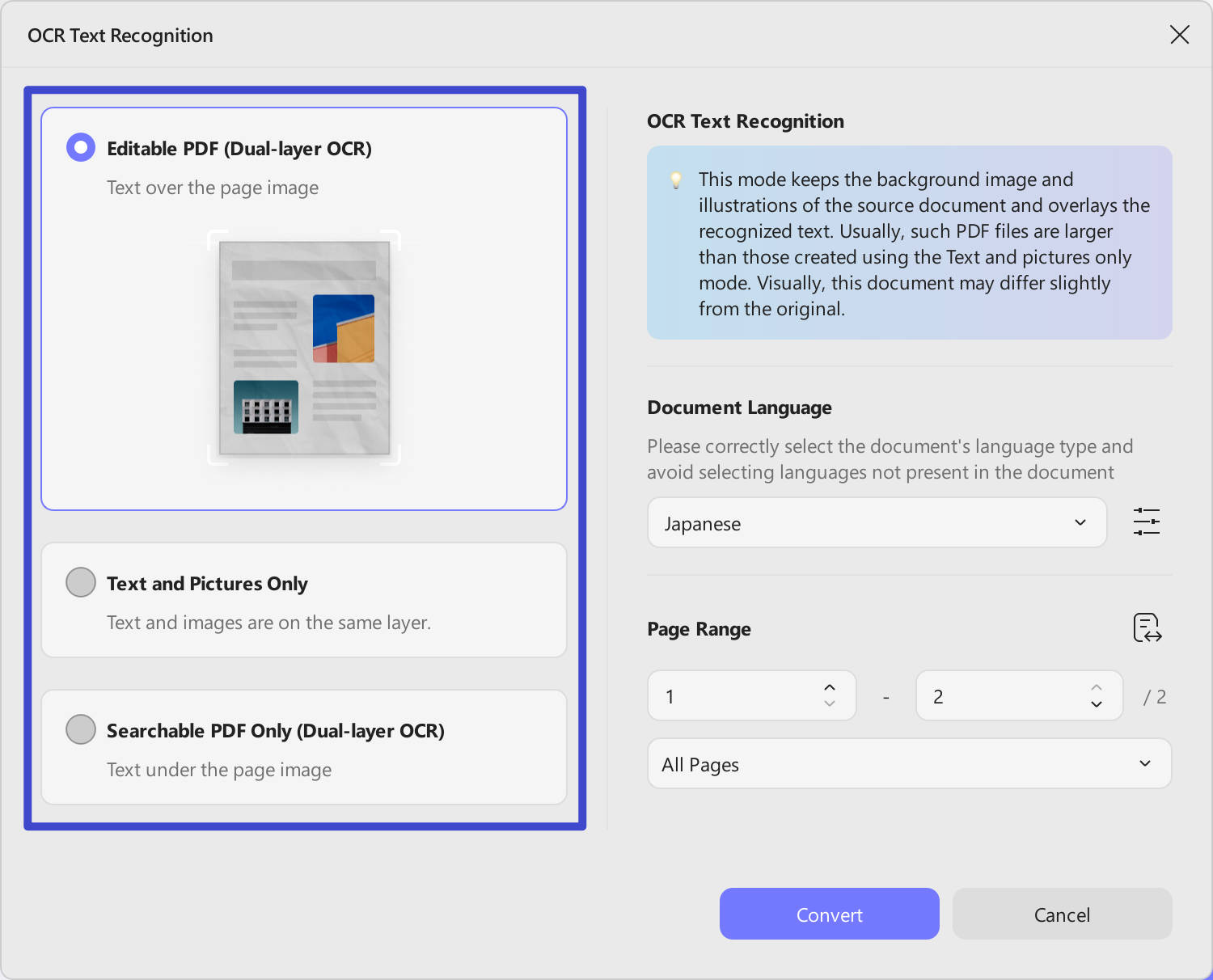
Task: Click the document preview thumbnail
Action: tap(304, 348)
